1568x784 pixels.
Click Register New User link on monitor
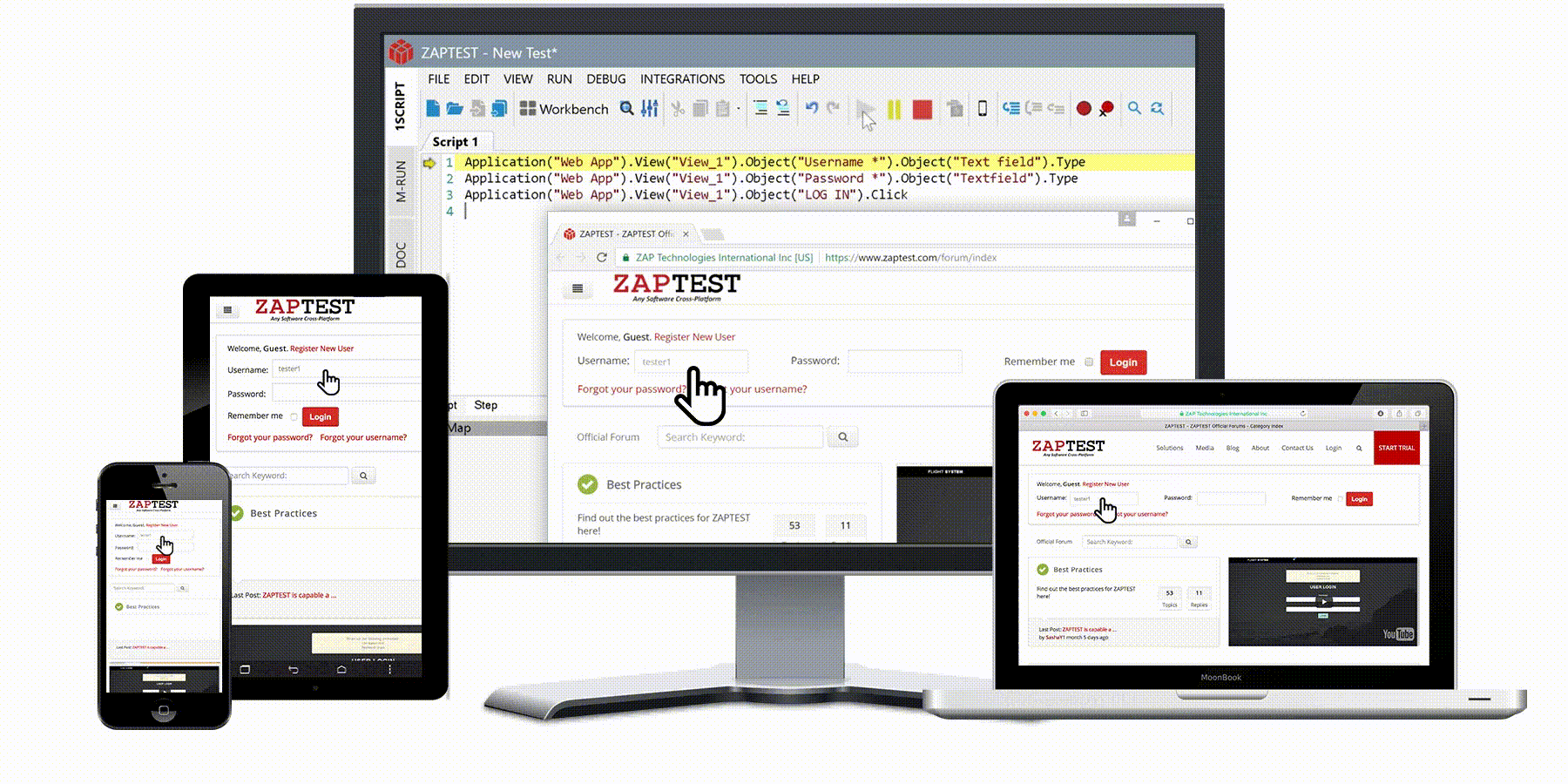(x=694, y=336)
